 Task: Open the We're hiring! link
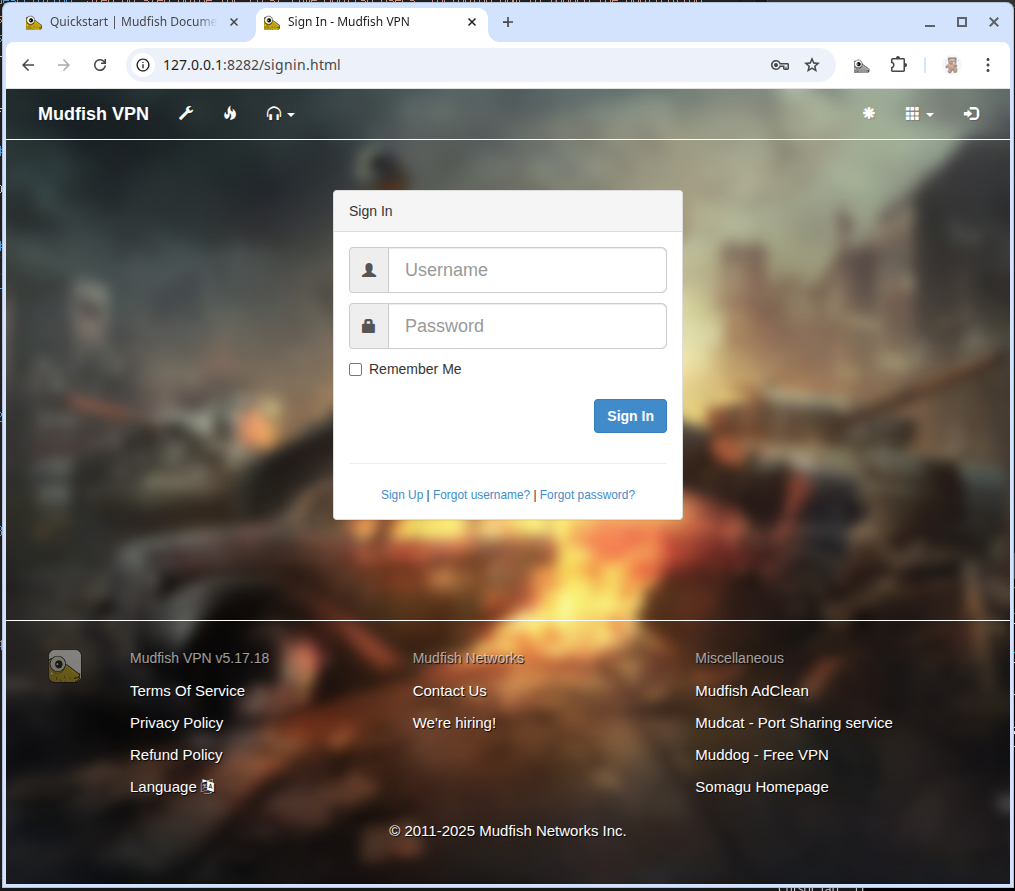click(x=454, y=723)
